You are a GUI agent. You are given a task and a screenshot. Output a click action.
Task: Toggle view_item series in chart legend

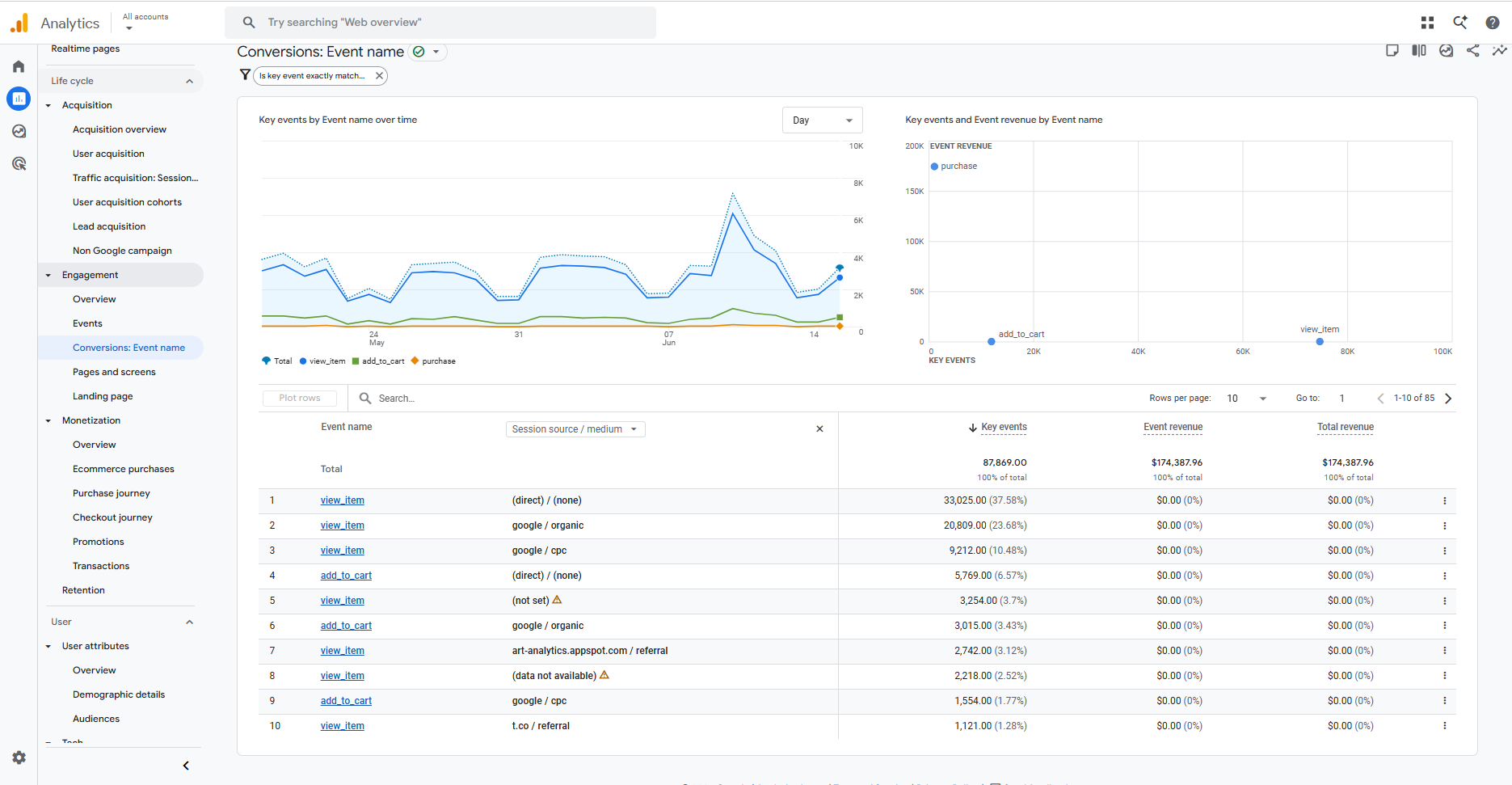(x=322, y=361)
